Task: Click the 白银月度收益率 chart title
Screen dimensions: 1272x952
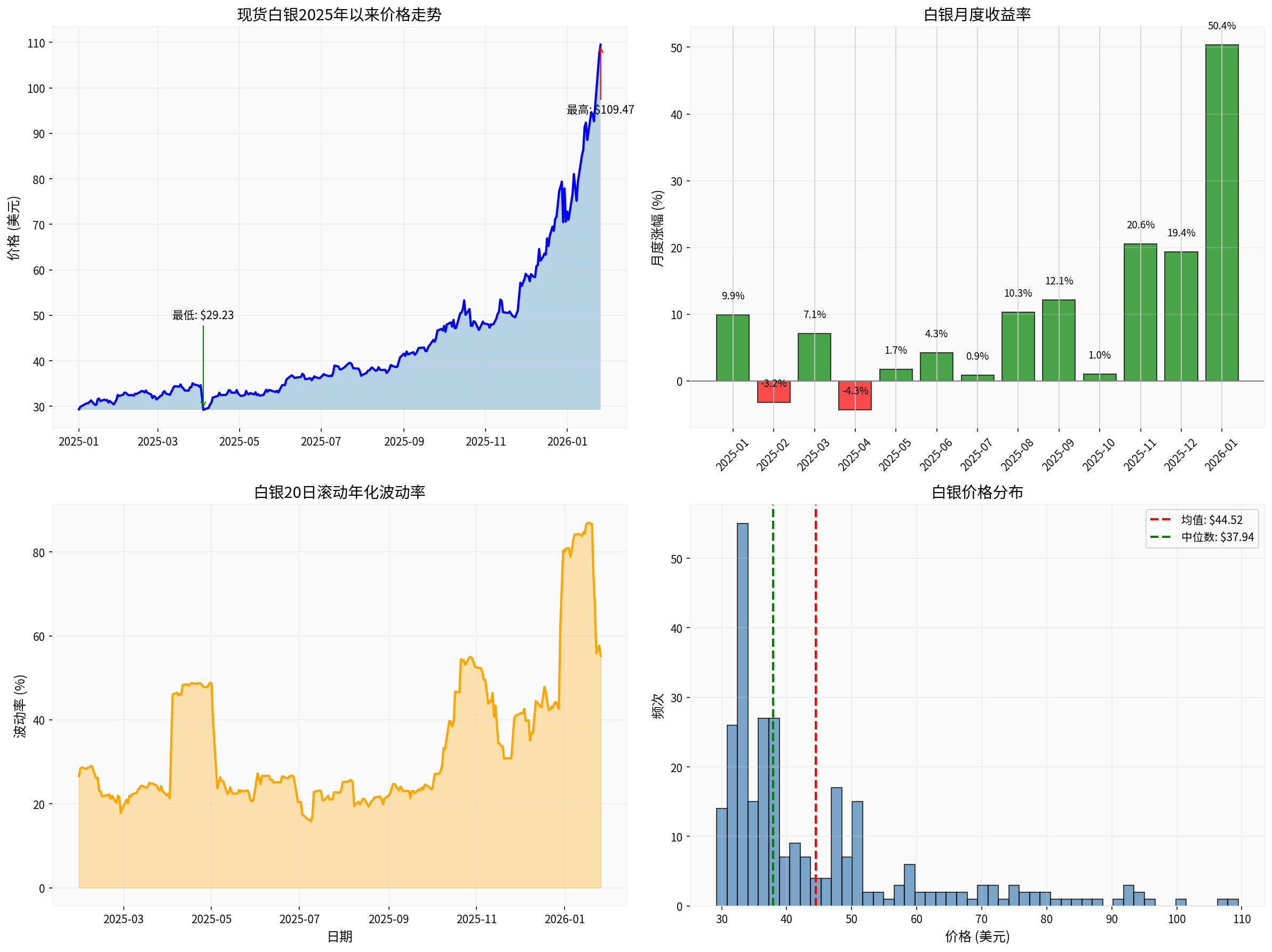Action: coord(977,14)
